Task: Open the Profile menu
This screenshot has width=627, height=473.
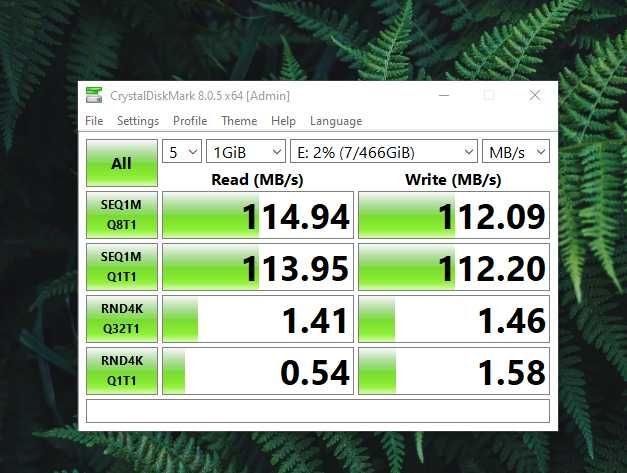Action: click(x=190, y=121)
